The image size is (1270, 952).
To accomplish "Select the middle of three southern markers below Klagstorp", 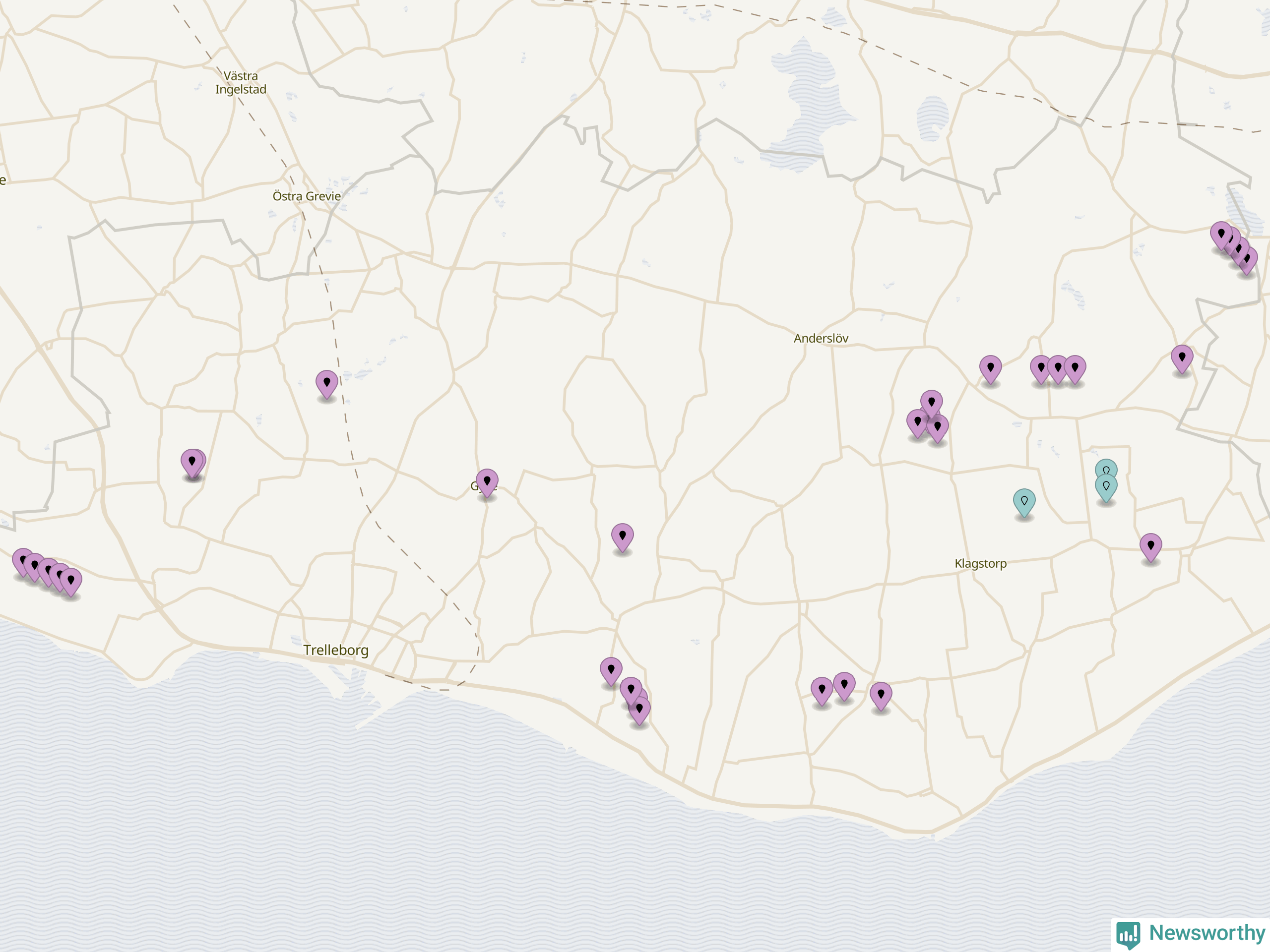I will tap(844, 686).
